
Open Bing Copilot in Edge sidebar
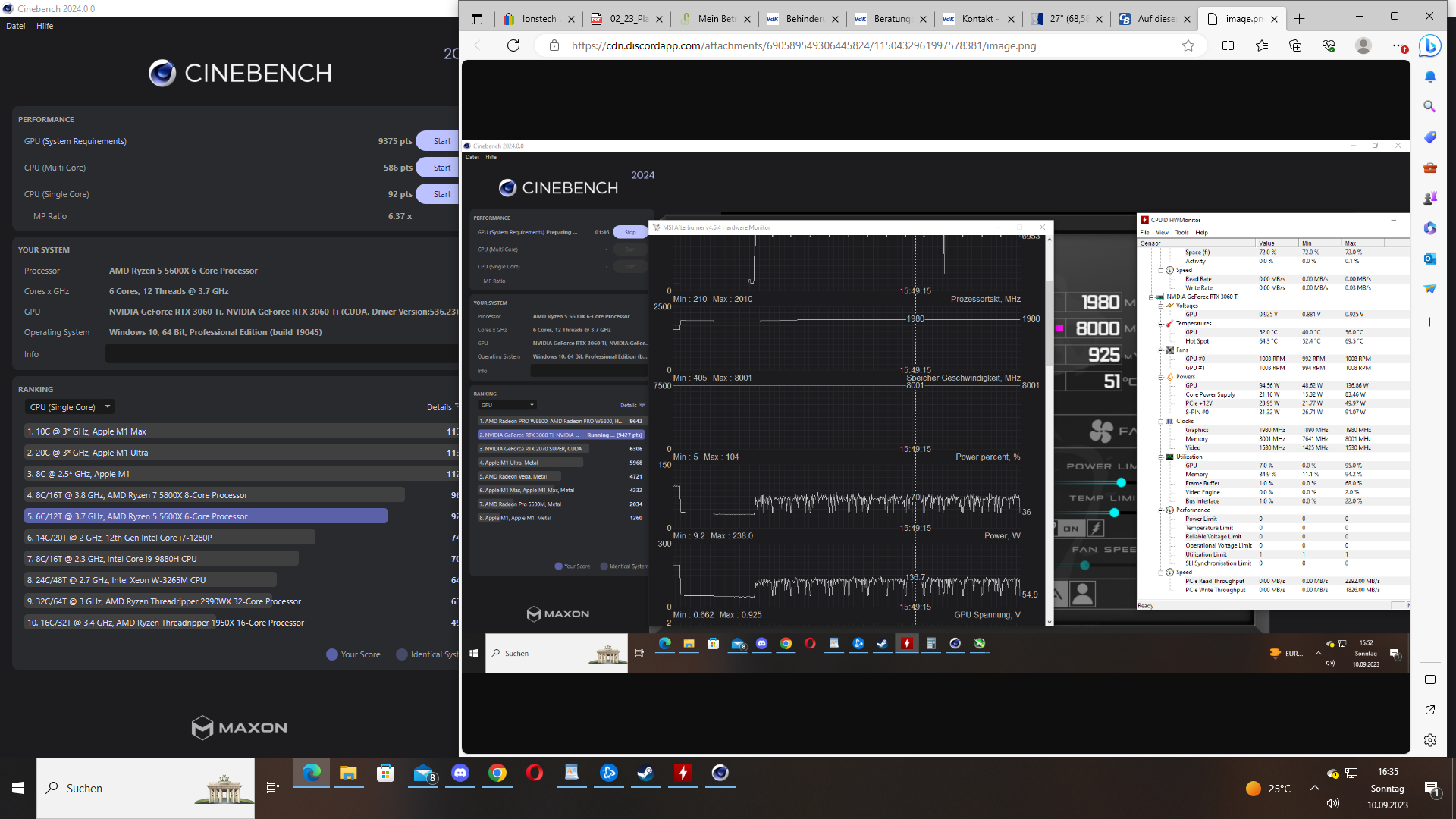tap(1430, 45)
